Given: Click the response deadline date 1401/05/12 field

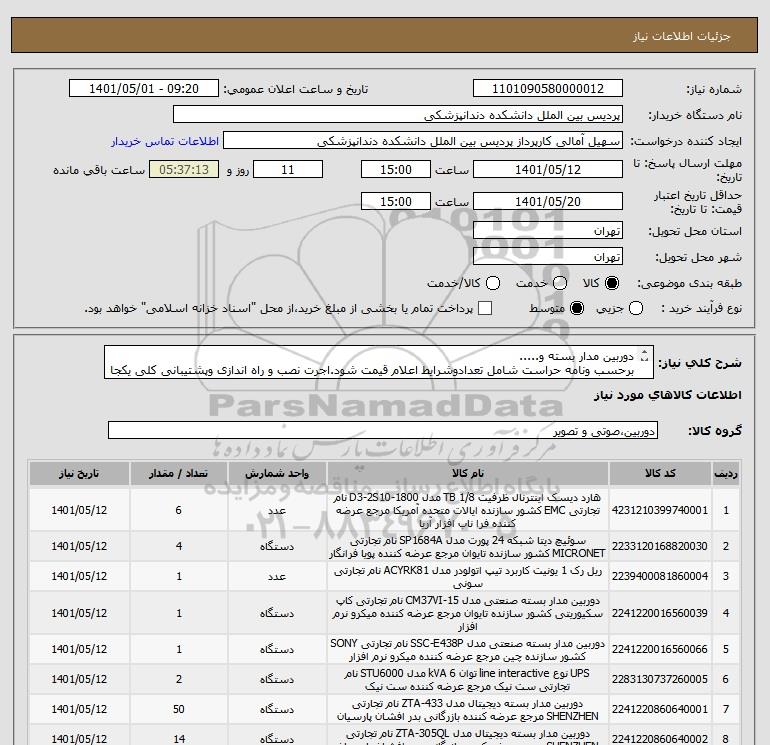Looking at the screenshot, I should [548, 169].
